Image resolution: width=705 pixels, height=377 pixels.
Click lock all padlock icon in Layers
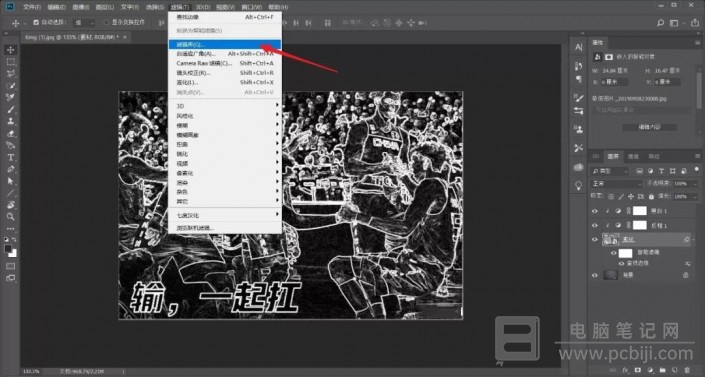point(651,197)
